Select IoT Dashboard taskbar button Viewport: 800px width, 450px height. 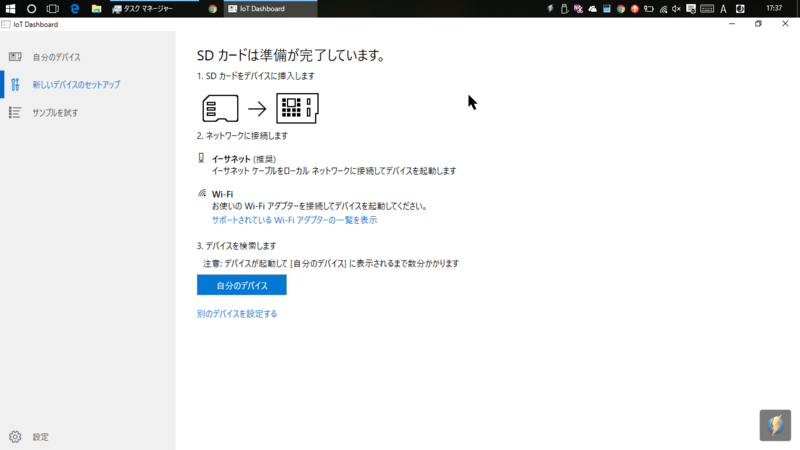tap(270, 9)
